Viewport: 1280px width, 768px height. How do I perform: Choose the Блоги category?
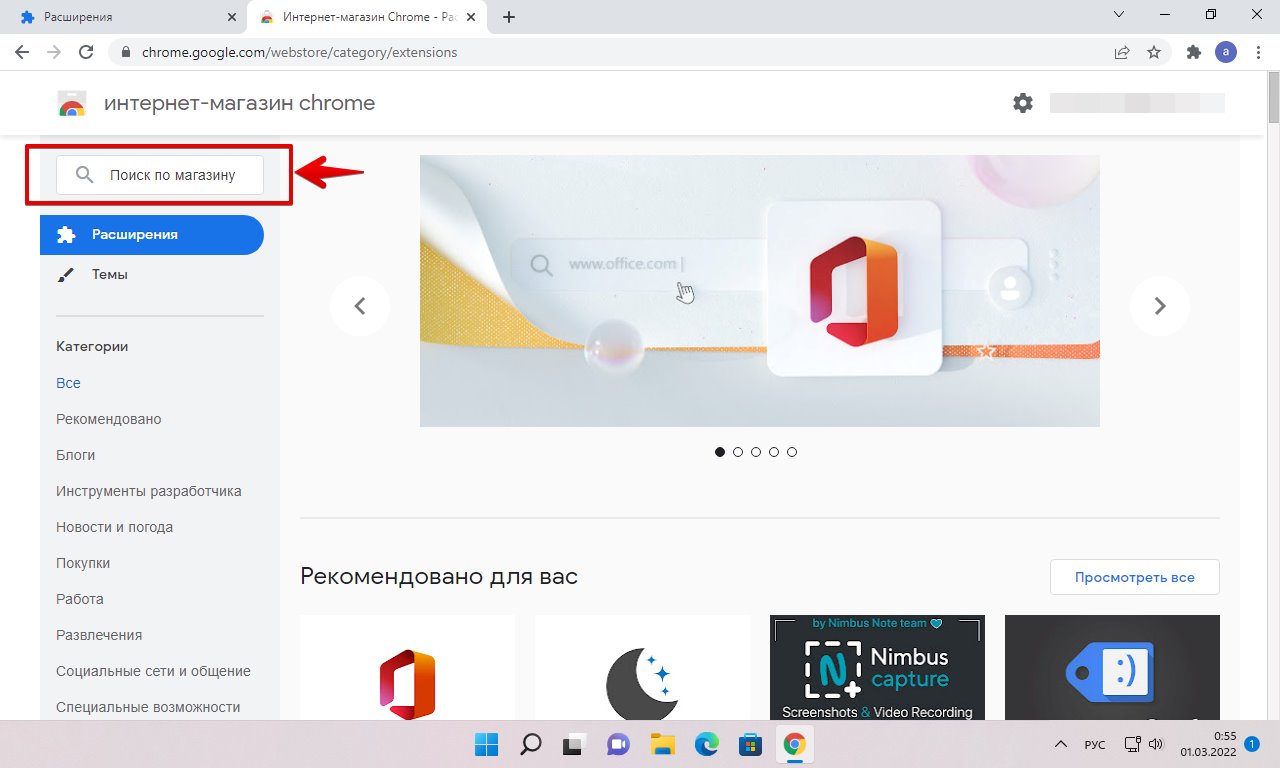(75, 455)
